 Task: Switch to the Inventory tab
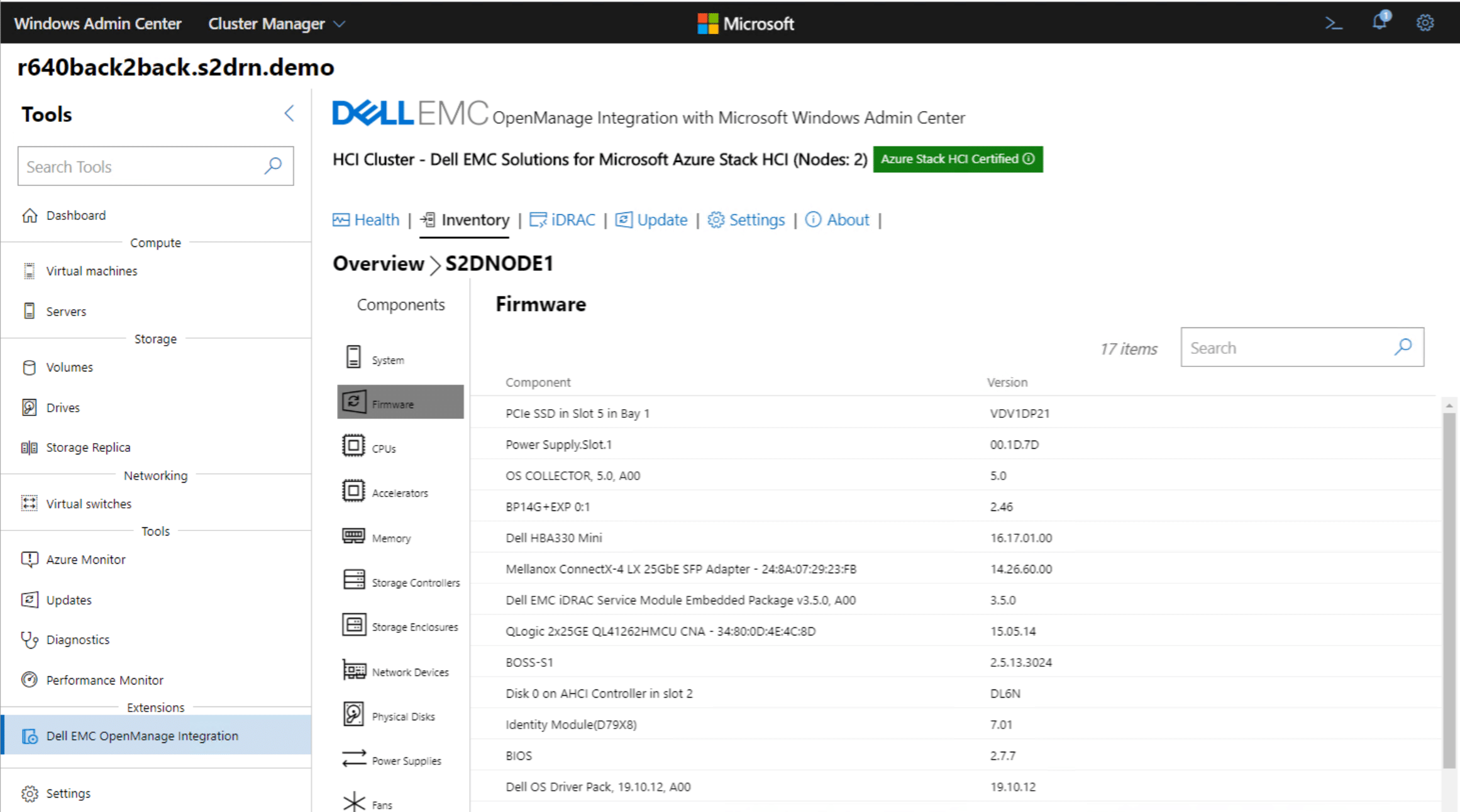(x=465, y=220)
